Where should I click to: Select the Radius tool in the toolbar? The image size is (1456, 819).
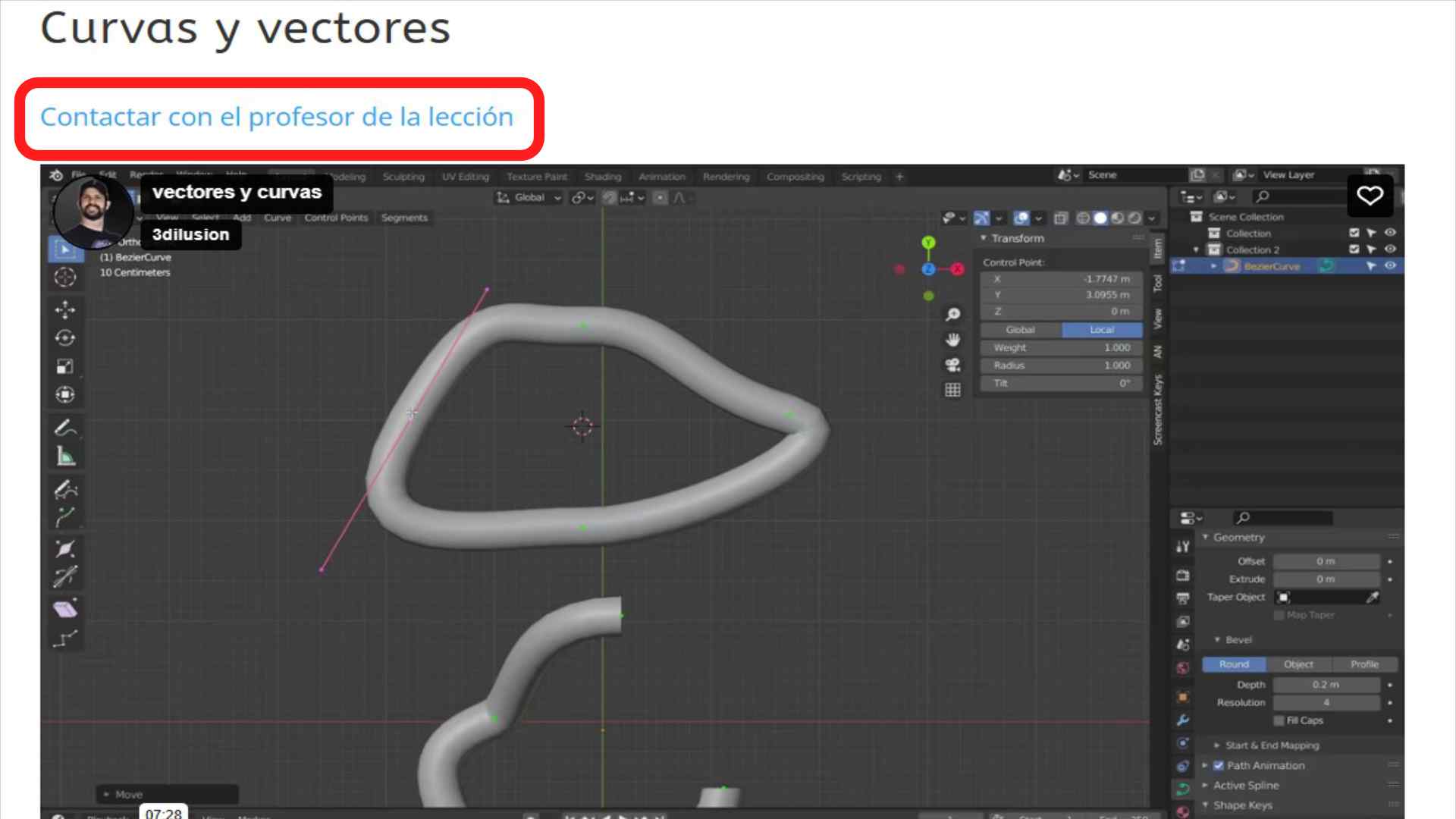(65, 548)
